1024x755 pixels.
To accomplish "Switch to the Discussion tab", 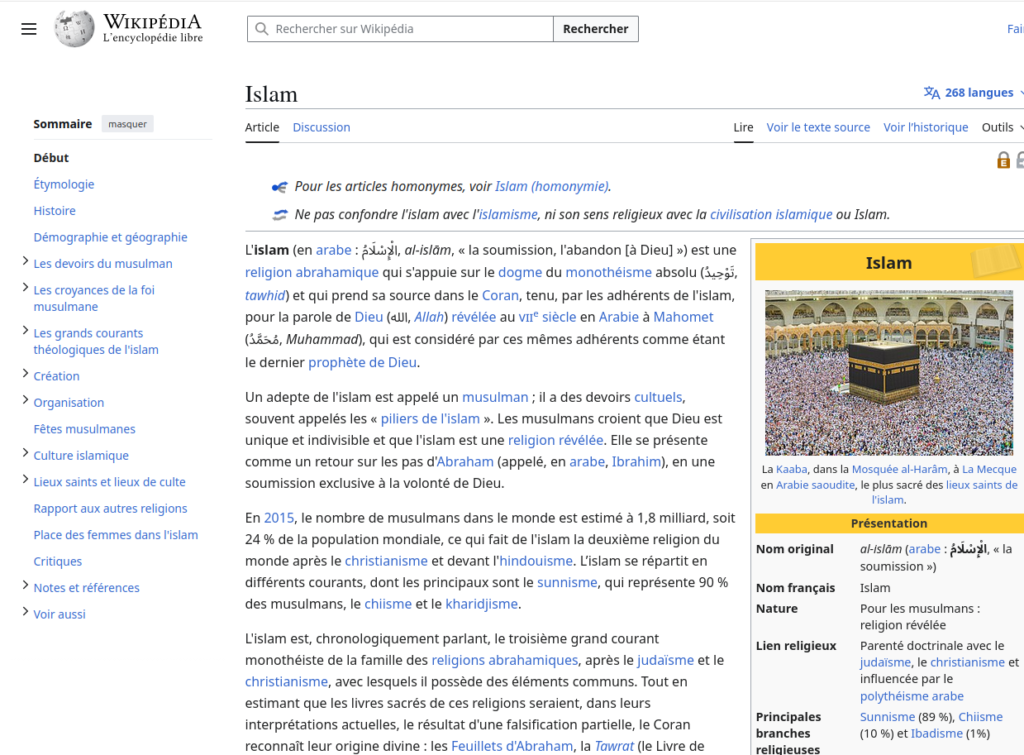I will 321,127.
